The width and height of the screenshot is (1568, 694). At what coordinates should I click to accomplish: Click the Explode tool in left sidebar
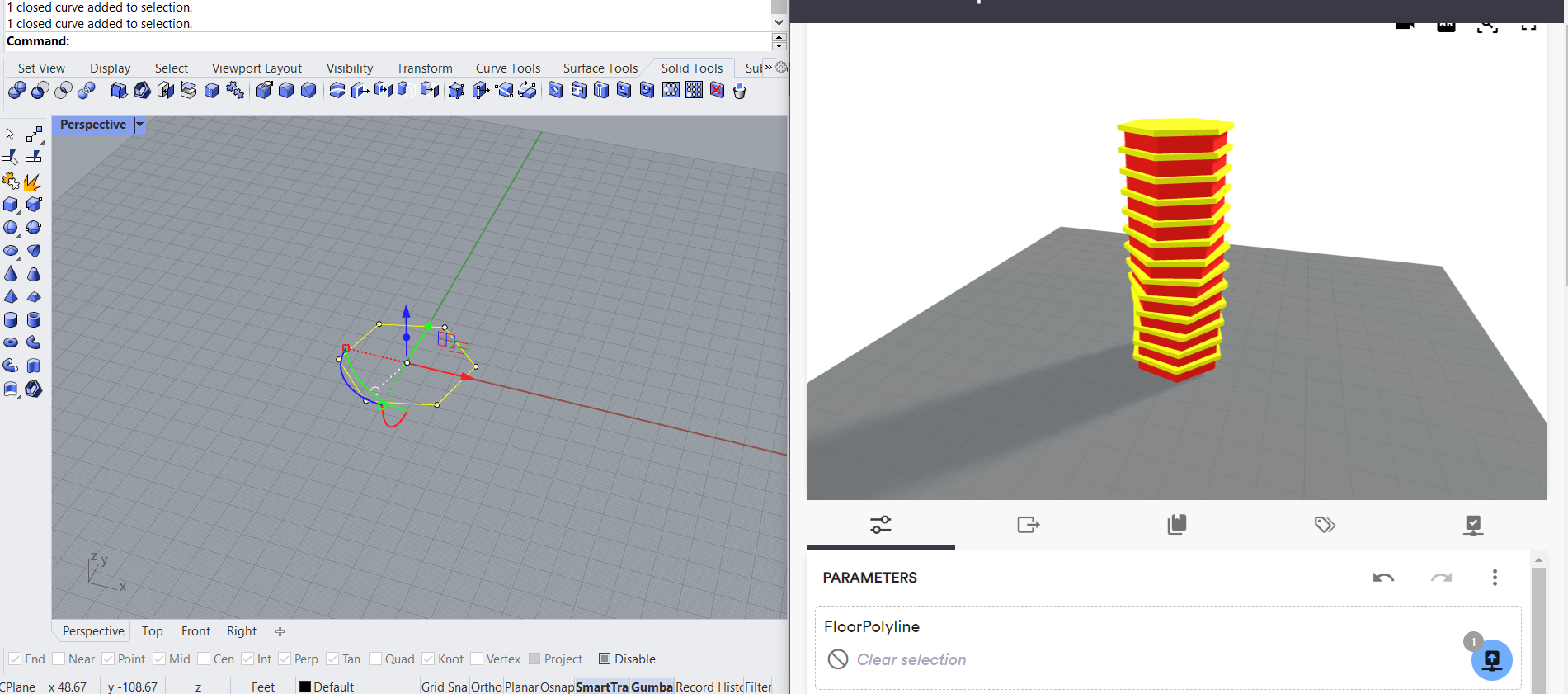pyautogui.click(x=33, y=182)
